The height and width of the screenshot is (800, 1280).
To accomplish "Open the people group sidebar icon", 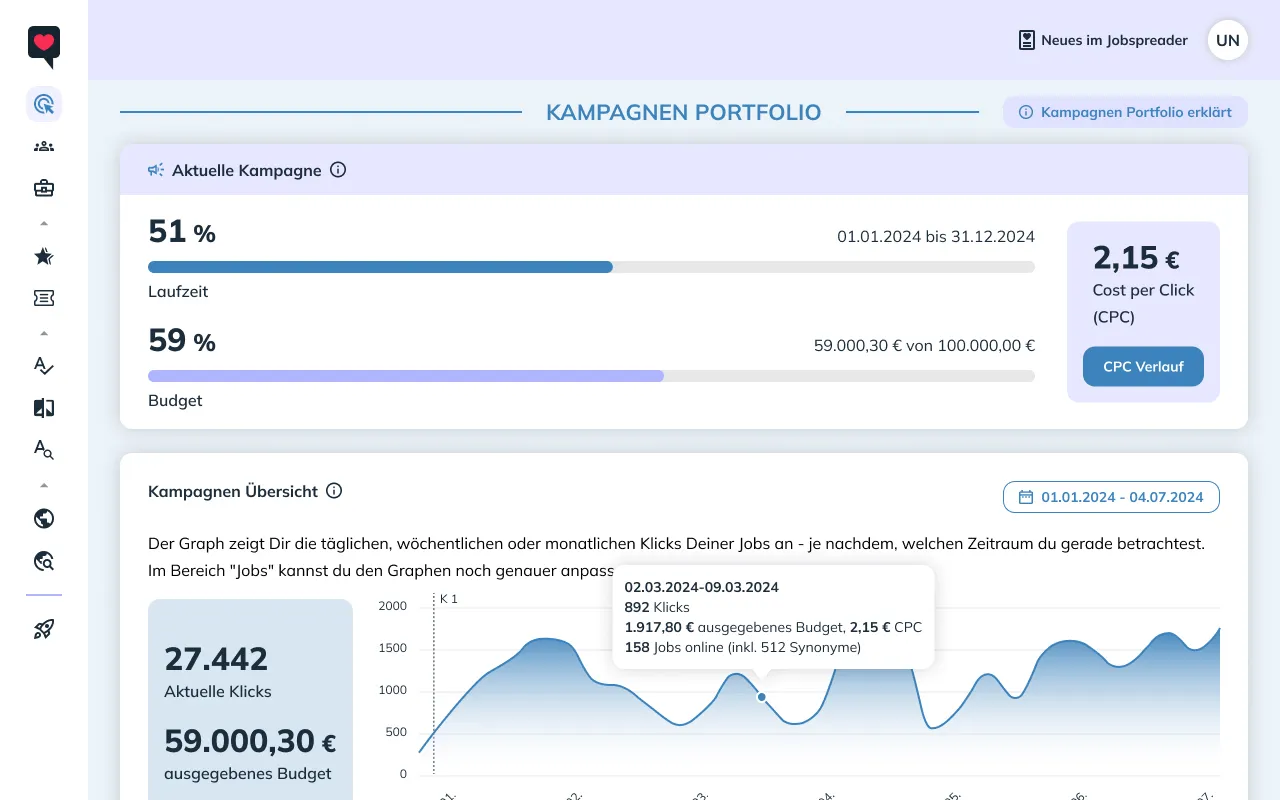I will (x=44, y=146).
